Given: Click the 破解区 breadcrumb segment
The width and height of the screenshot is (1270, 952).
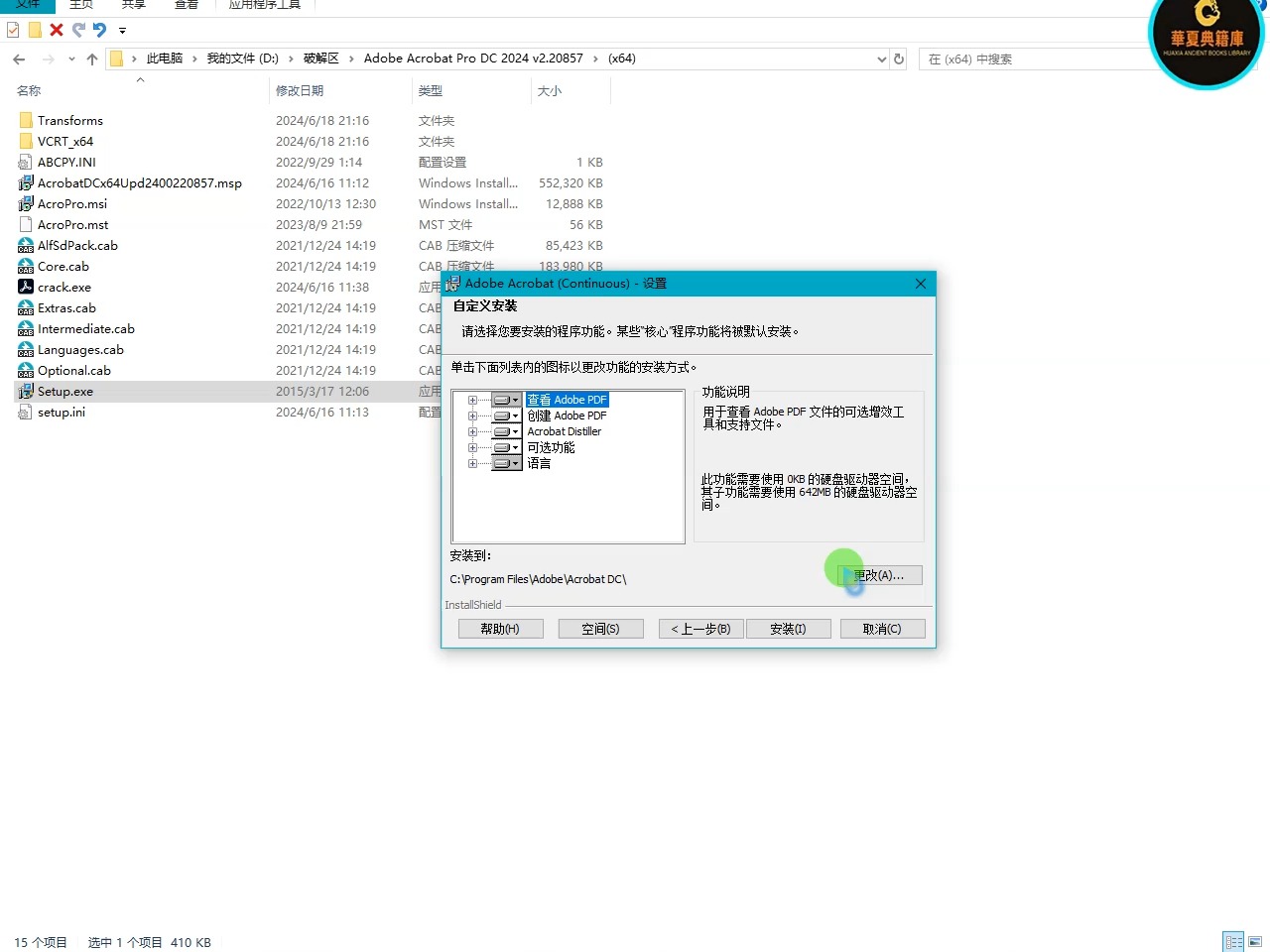Looking at the screenshot, I should 321,59.
